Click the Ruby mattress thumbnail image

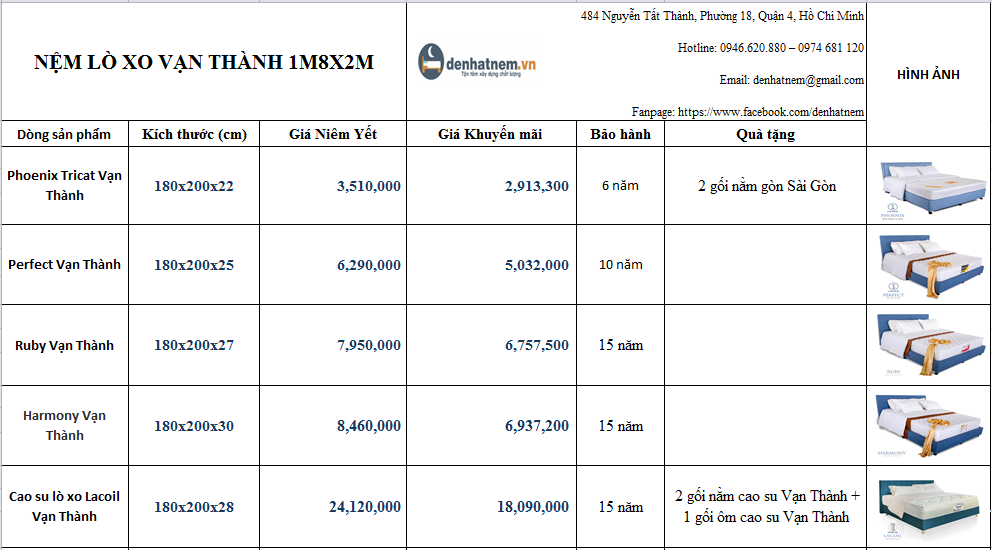pos(931,345)
